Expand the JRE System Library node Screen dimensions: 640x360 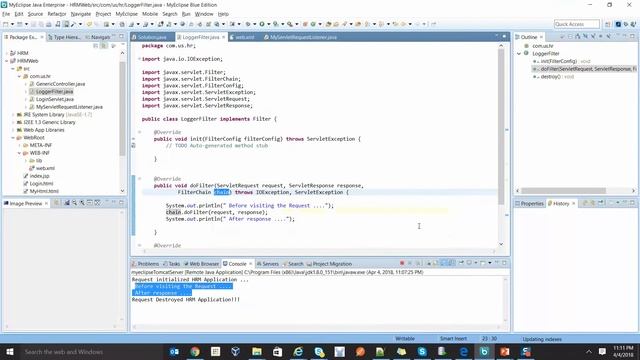(13, 115)
